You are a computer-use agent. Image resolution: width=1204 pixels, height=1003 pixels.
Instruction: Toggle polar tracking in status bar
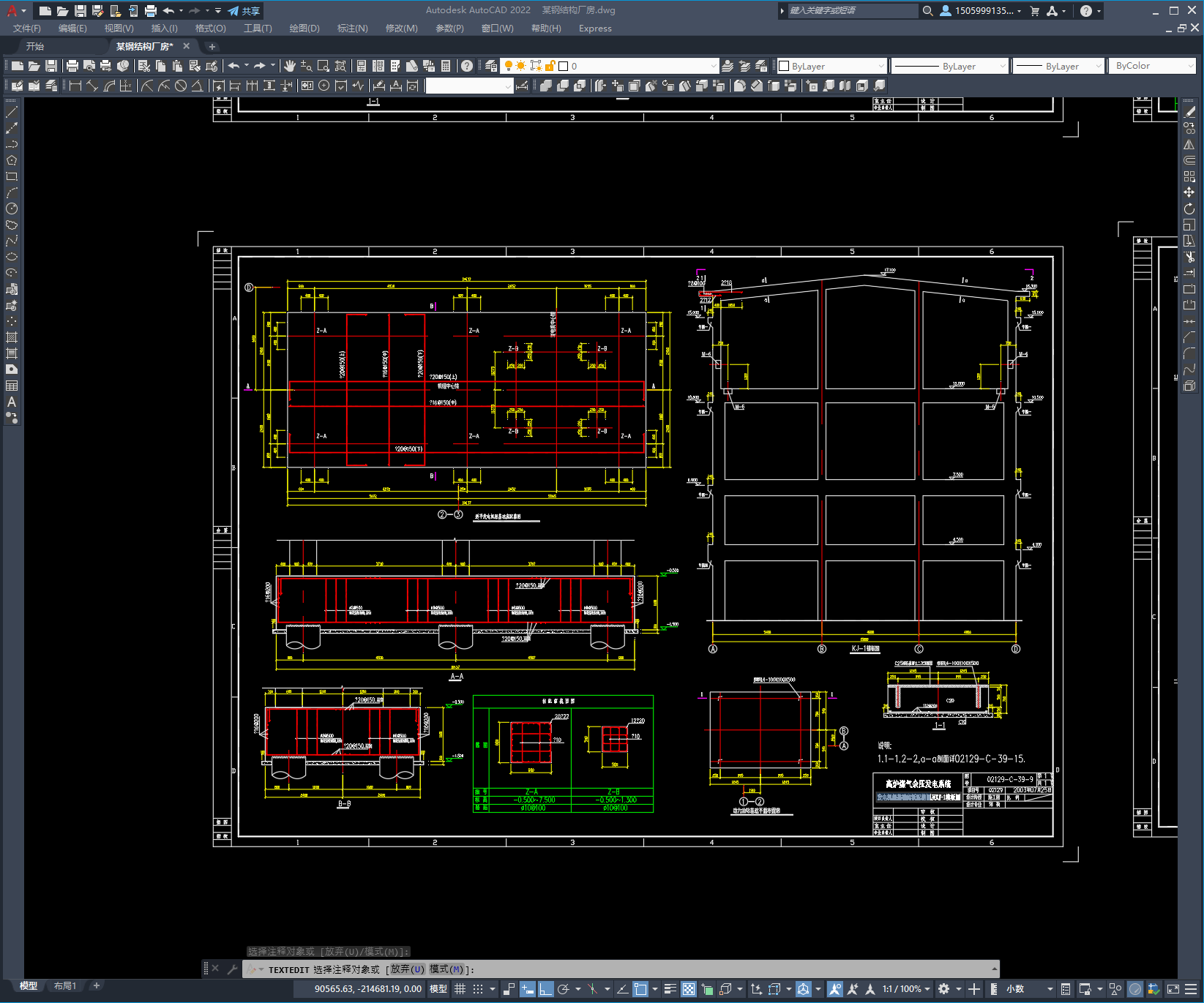coord(564,989)
